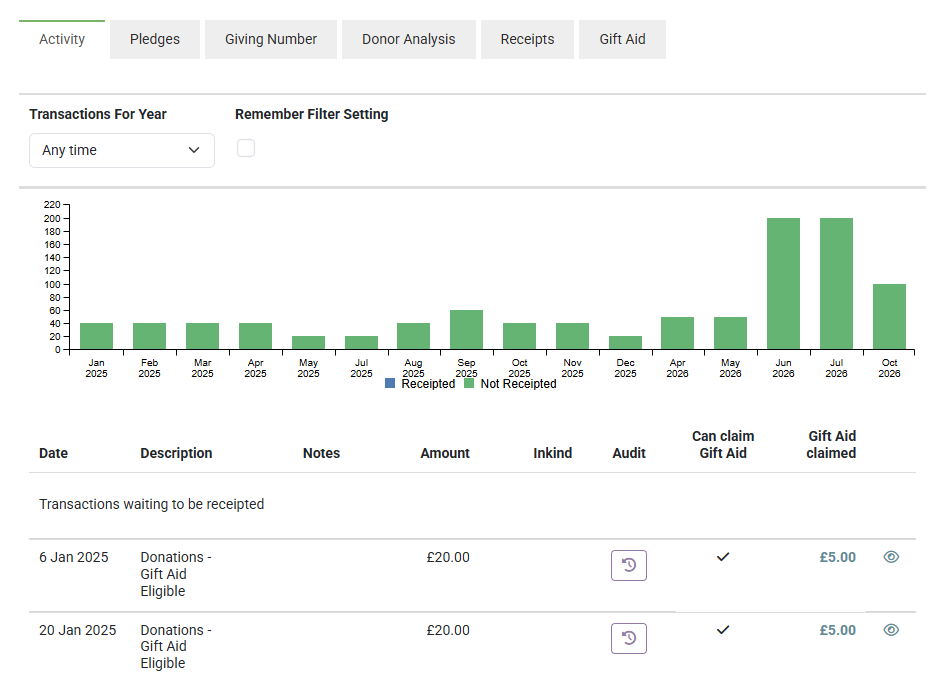Select the Jul 2026 chart bar
942x682 pixels.
(x=836, y=284)
